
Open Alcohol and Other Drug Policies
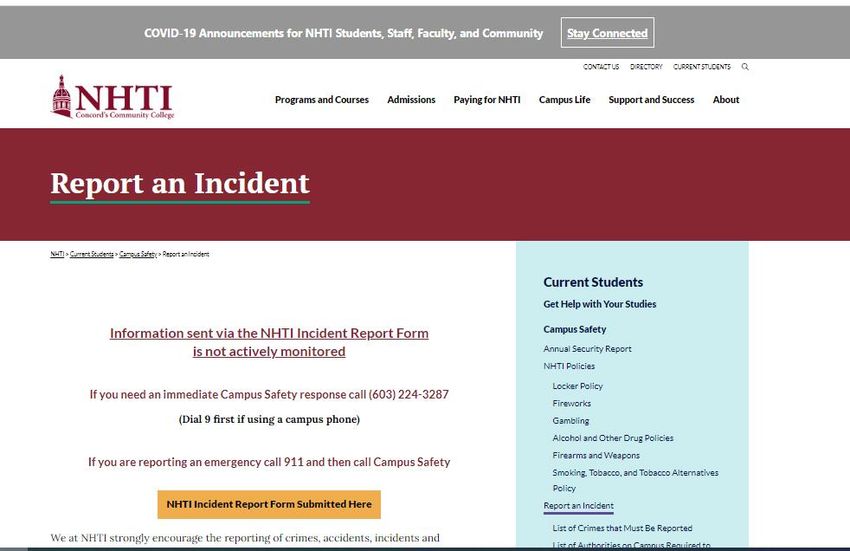(x=613, y=438)
